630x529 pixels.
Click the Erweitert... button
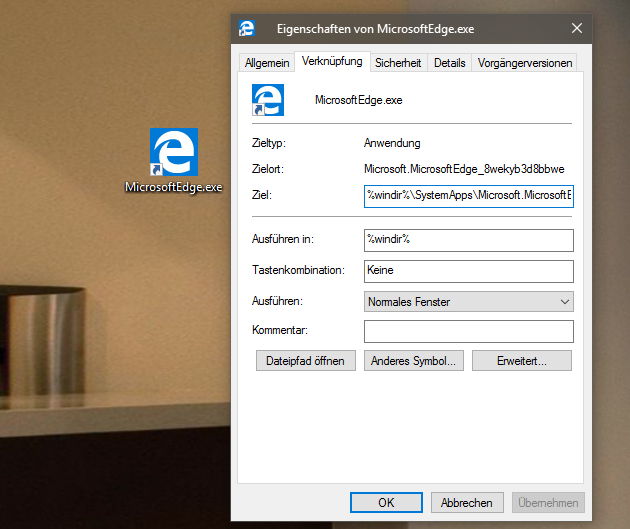click(x=522, y=361)
